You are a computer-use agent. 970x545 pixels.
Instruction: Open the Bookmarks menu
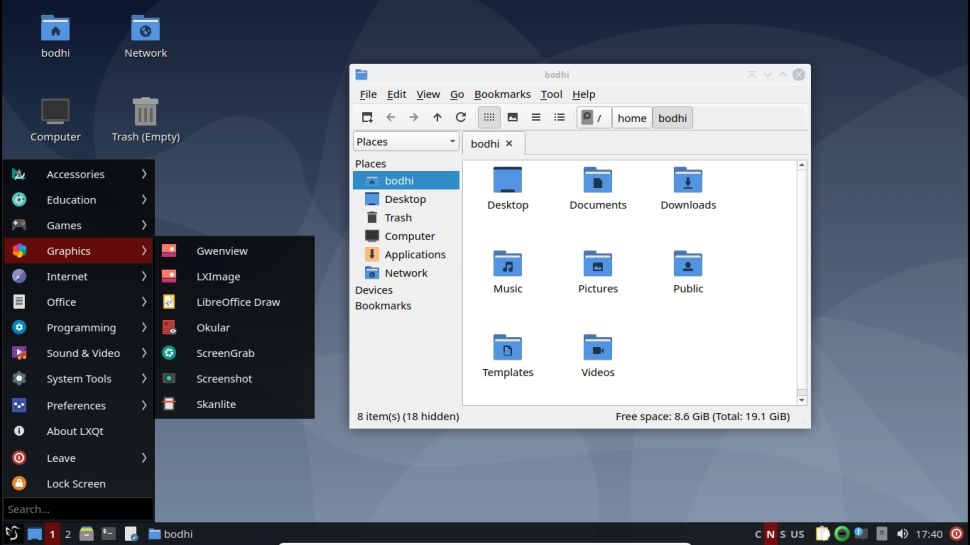click(502, 94)
